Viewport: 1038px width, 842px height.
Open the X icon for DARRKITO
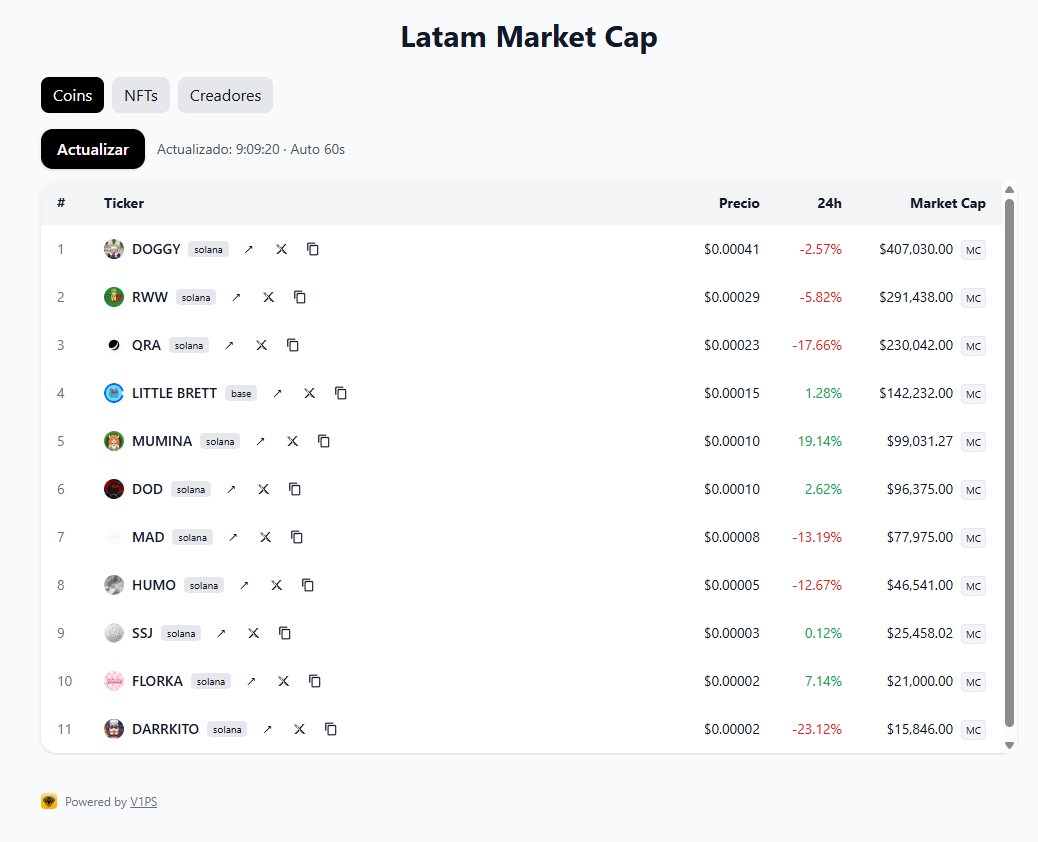tap(299, 729)
